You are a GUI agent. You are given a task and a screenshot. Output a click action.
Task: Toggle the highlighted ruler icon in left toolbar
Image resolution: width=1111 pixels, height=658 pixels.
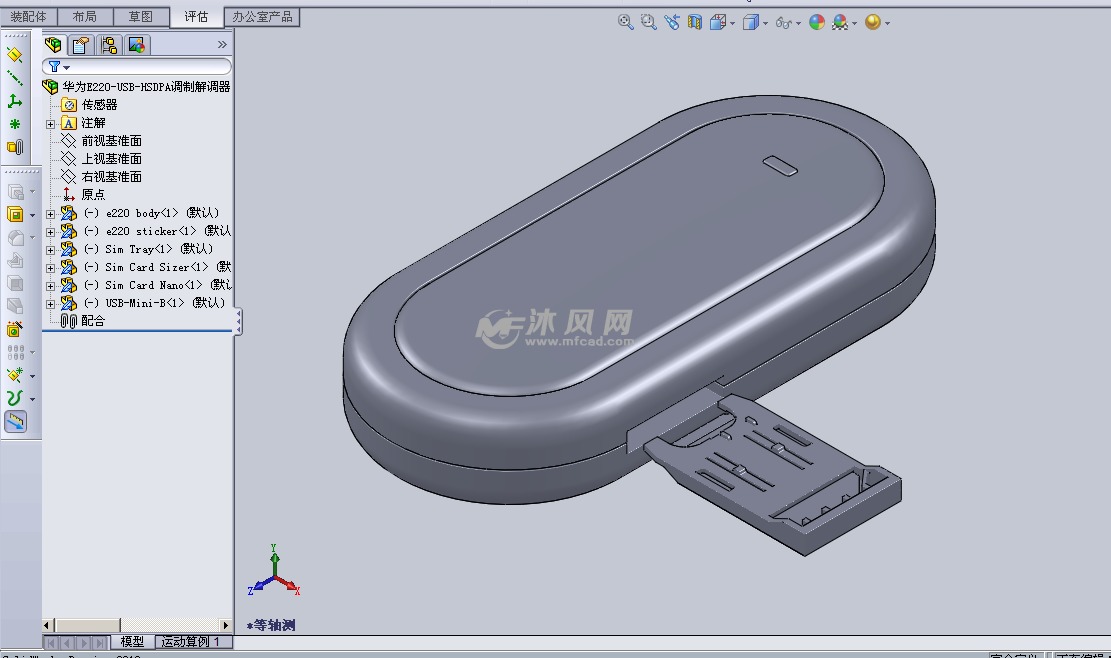click(16, 421)
